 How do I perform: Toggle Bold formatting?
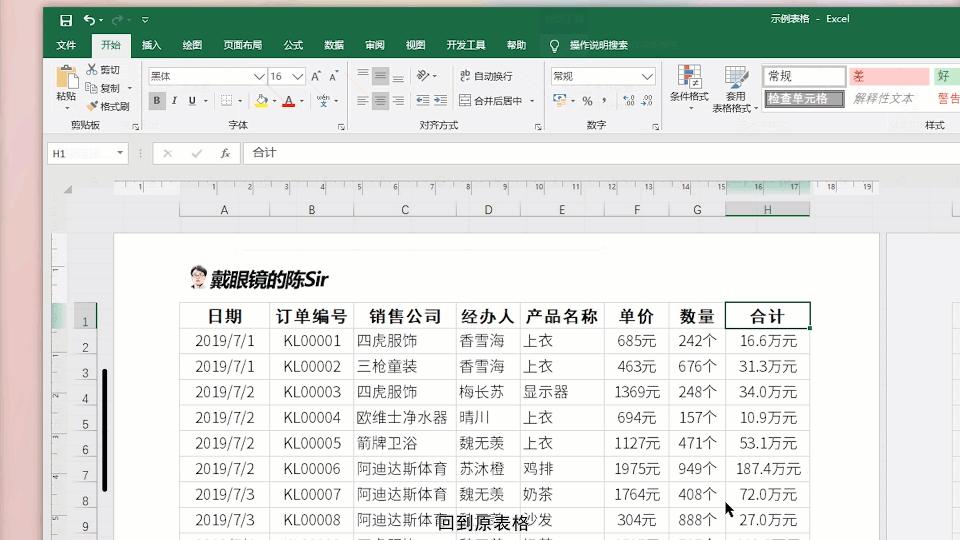(157, 100)
